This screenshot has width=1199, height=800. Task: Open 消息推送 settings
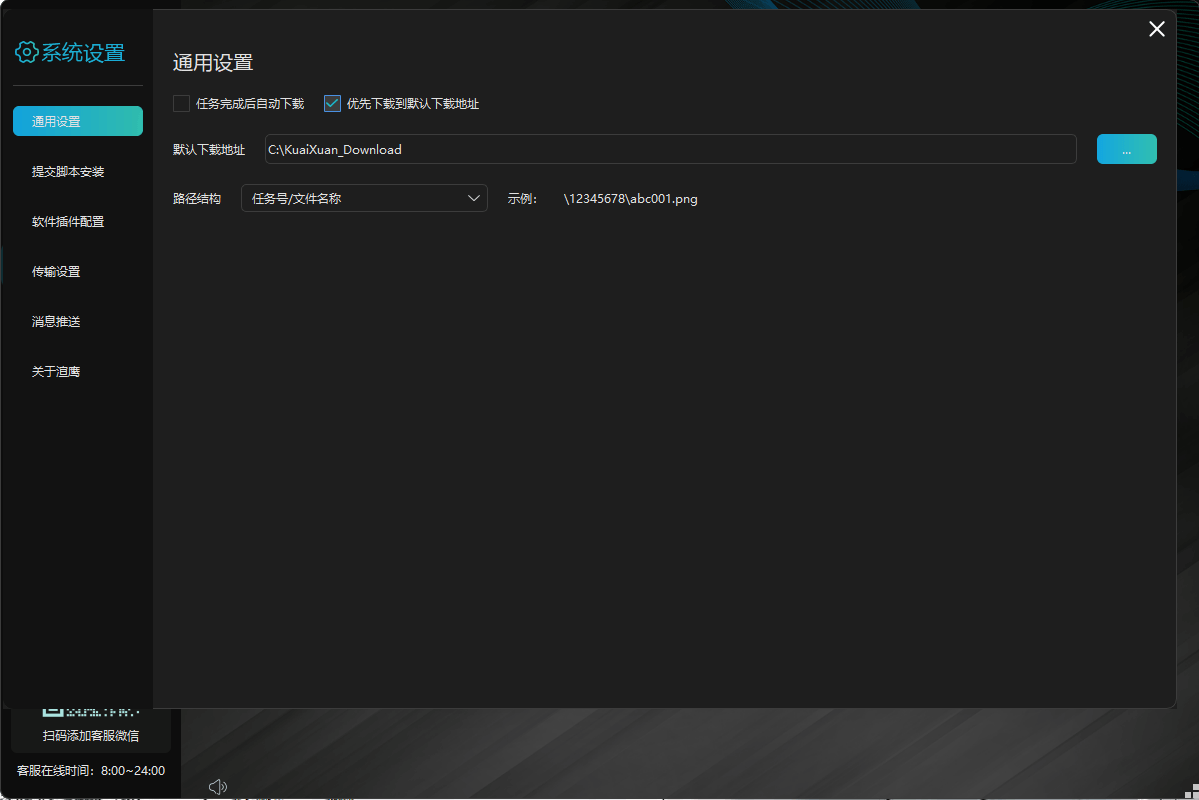56,321
